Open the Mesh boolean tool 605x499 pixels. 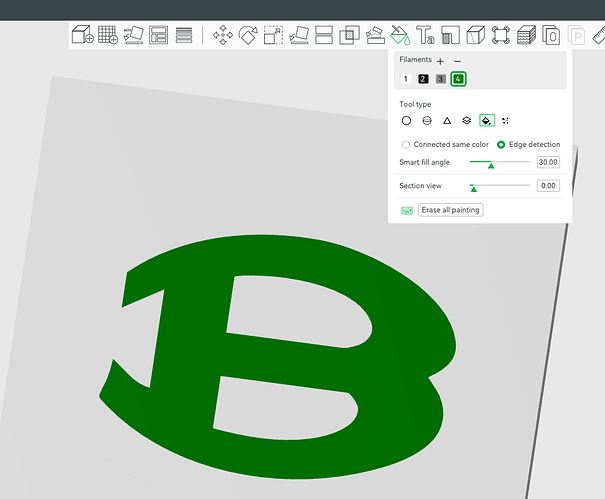click(x=349, y=35)
